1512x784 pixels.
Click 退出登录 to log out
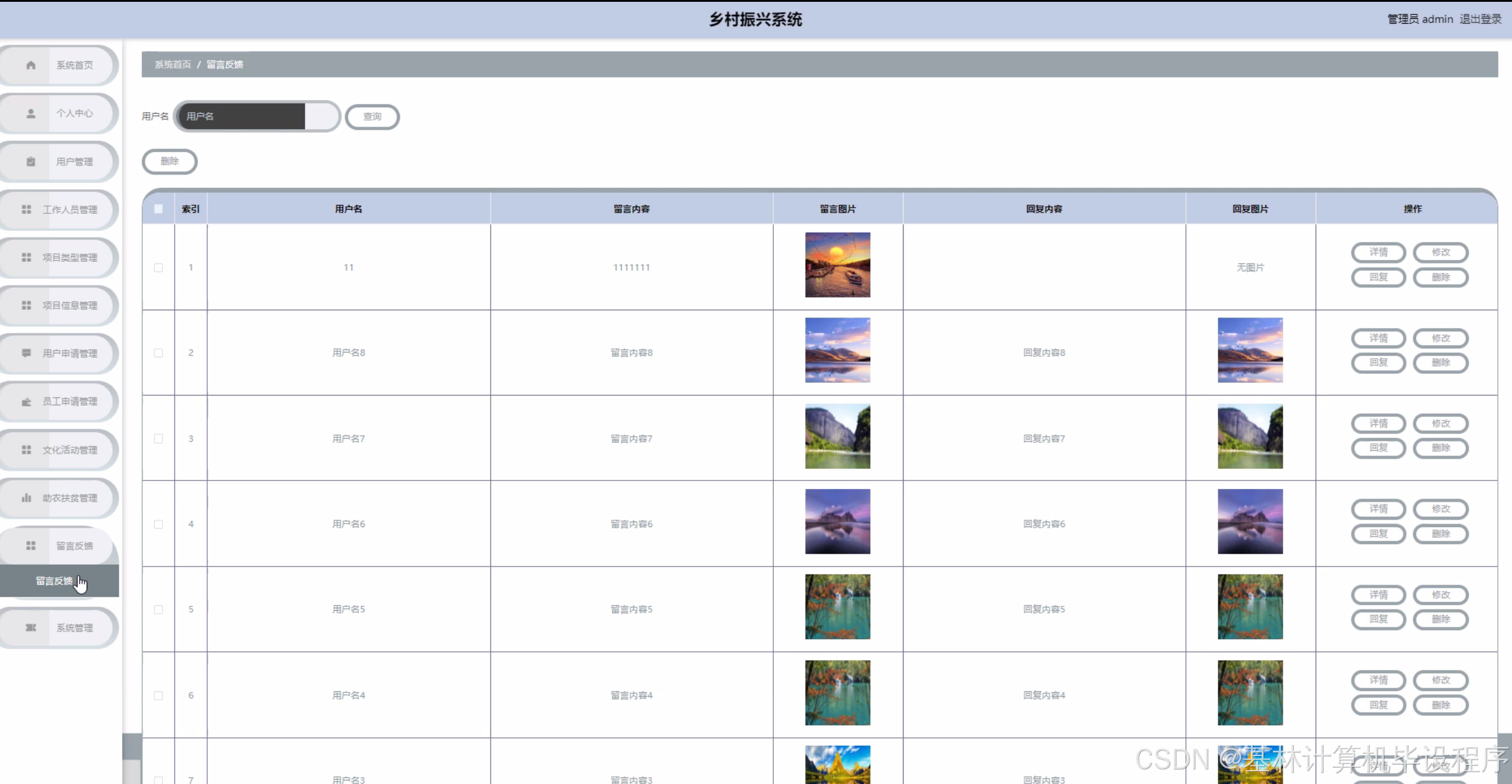pos(1480,19)
